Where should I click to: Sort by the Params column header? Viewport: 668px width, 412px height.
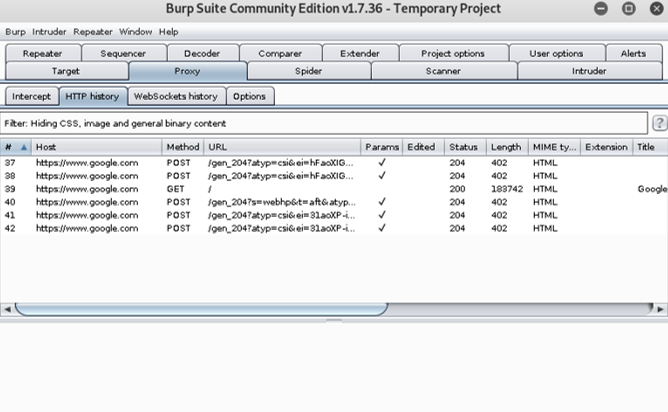(382, 147)
